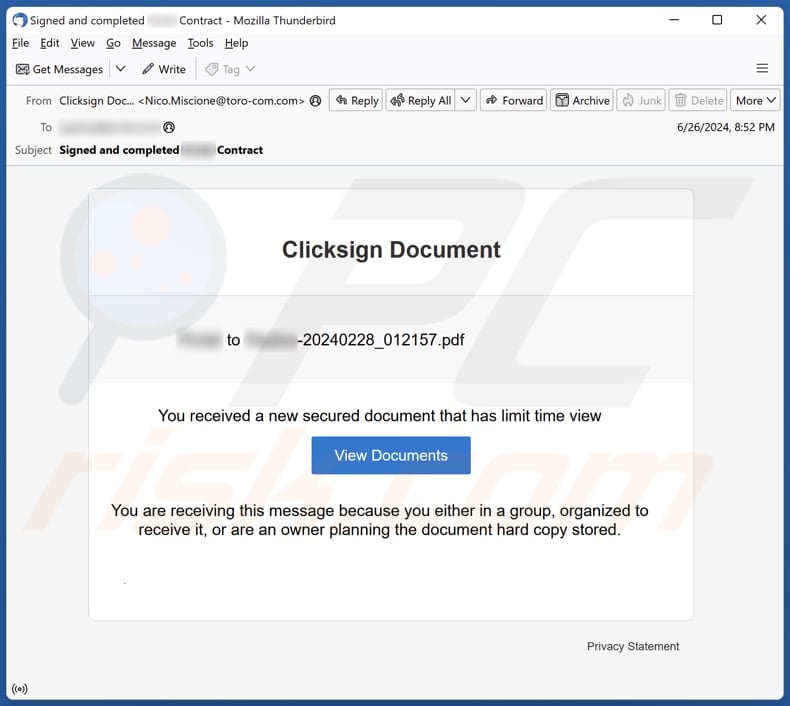Viewport: 790px width, 706px height.
Task: Maximize the Thunderbird window
Action: [717, 20]
